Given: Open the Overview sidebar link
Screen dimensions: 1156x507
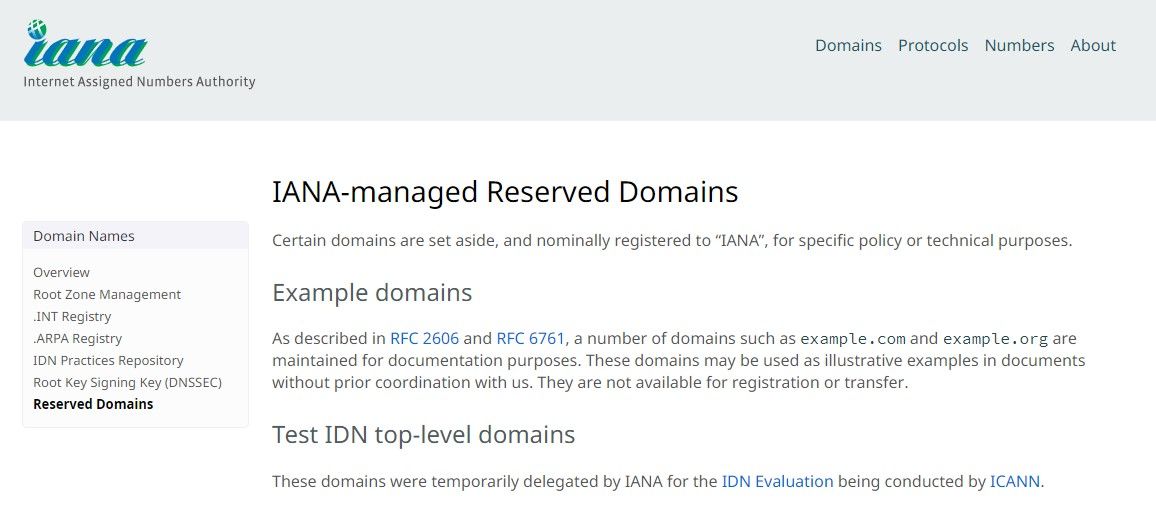Looking at the screenshot, I should click(x=61, y=272).
